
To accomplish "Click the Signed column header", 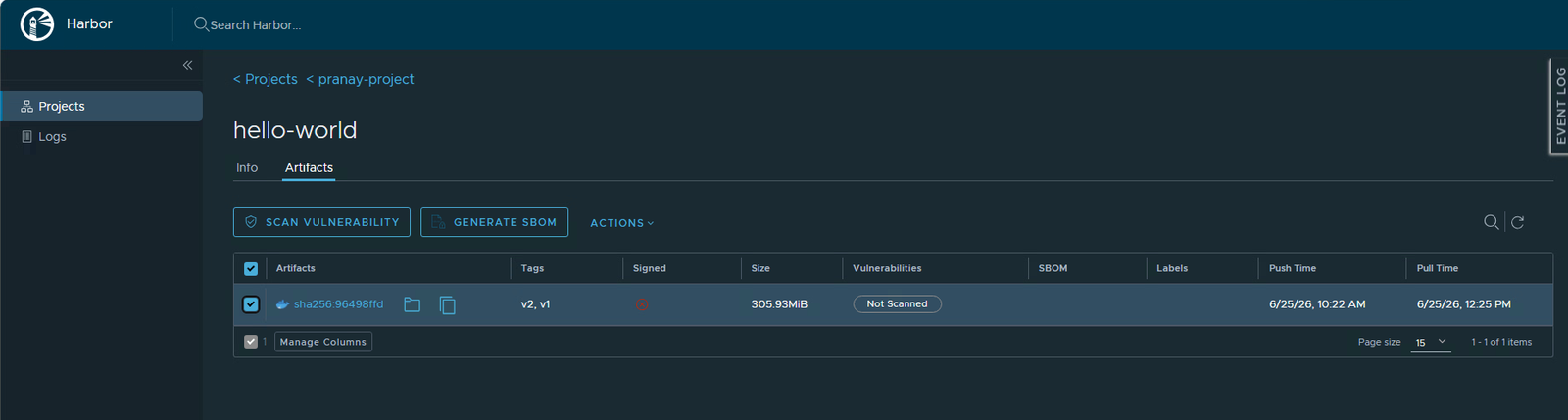I will click(649, 268).
